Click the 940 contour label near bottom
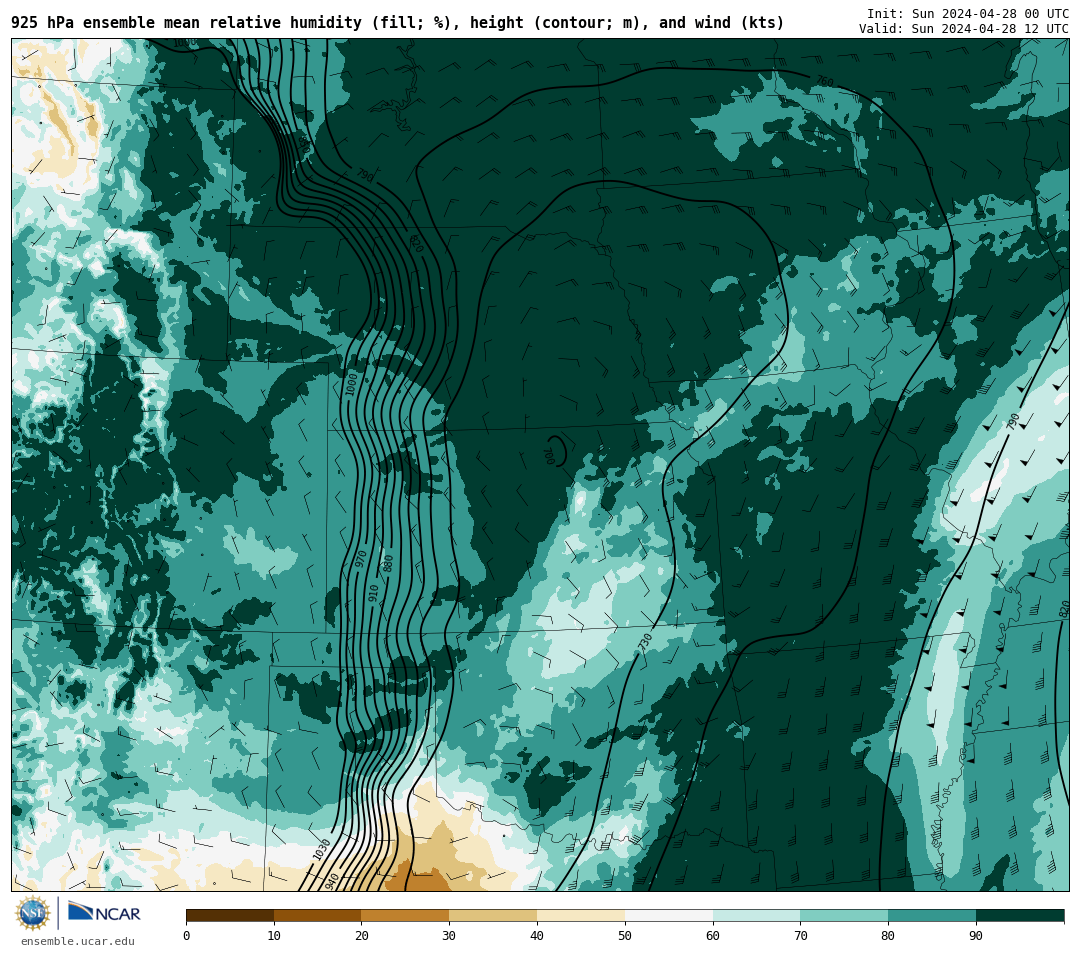Screen dimensions: 1080x954 click(332, 880)
